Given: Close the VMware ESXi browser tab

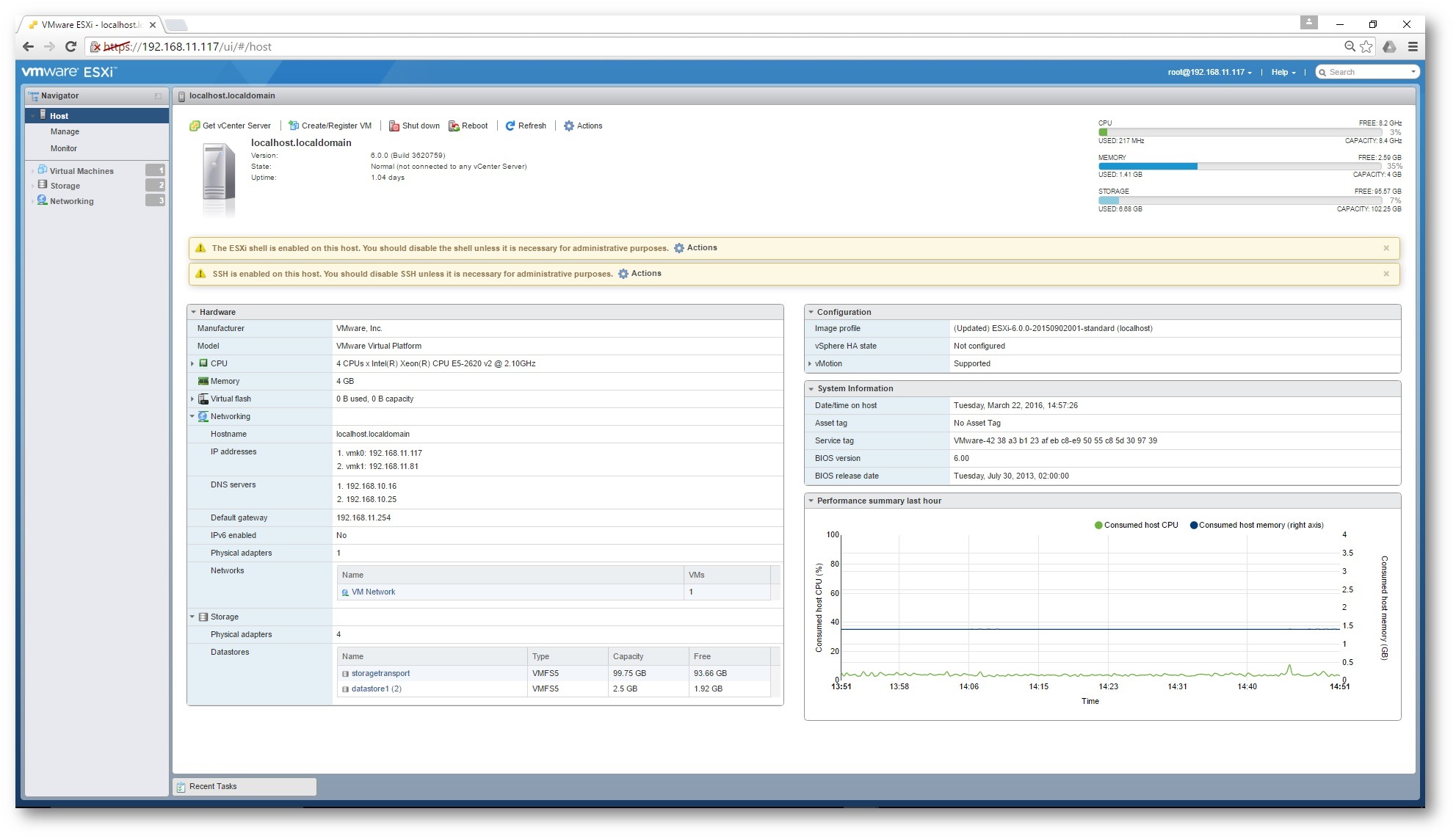Looking at the screenshot, I should (153, 25).
